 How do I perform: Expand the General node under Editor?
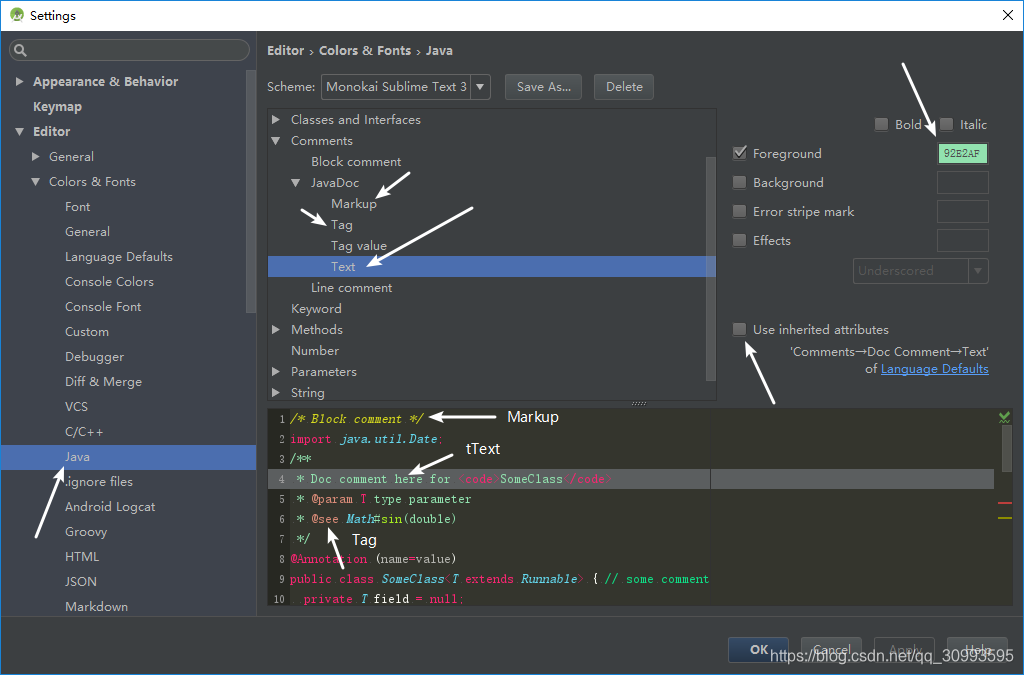pos(36,156)
